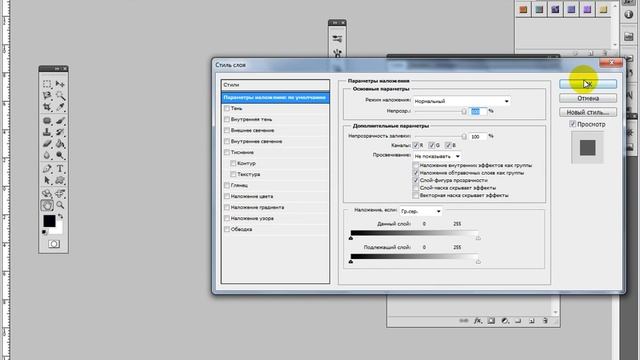This screenshot has width=640, height=360.
Task: Select the Rectangular Marquee tool
Action: (x=47, y=84)
